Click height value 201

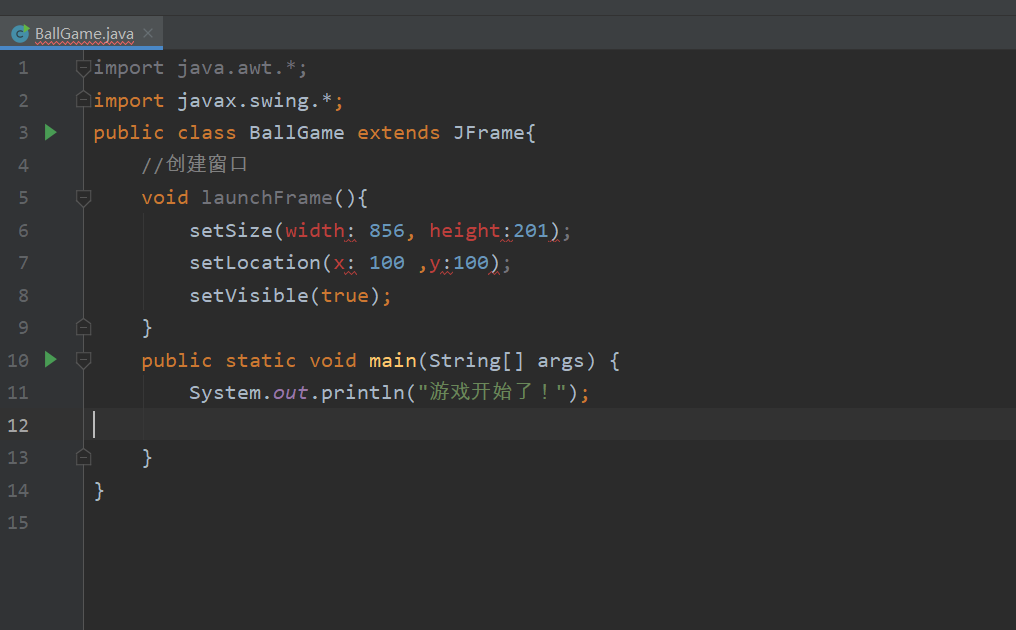[531, 231]
